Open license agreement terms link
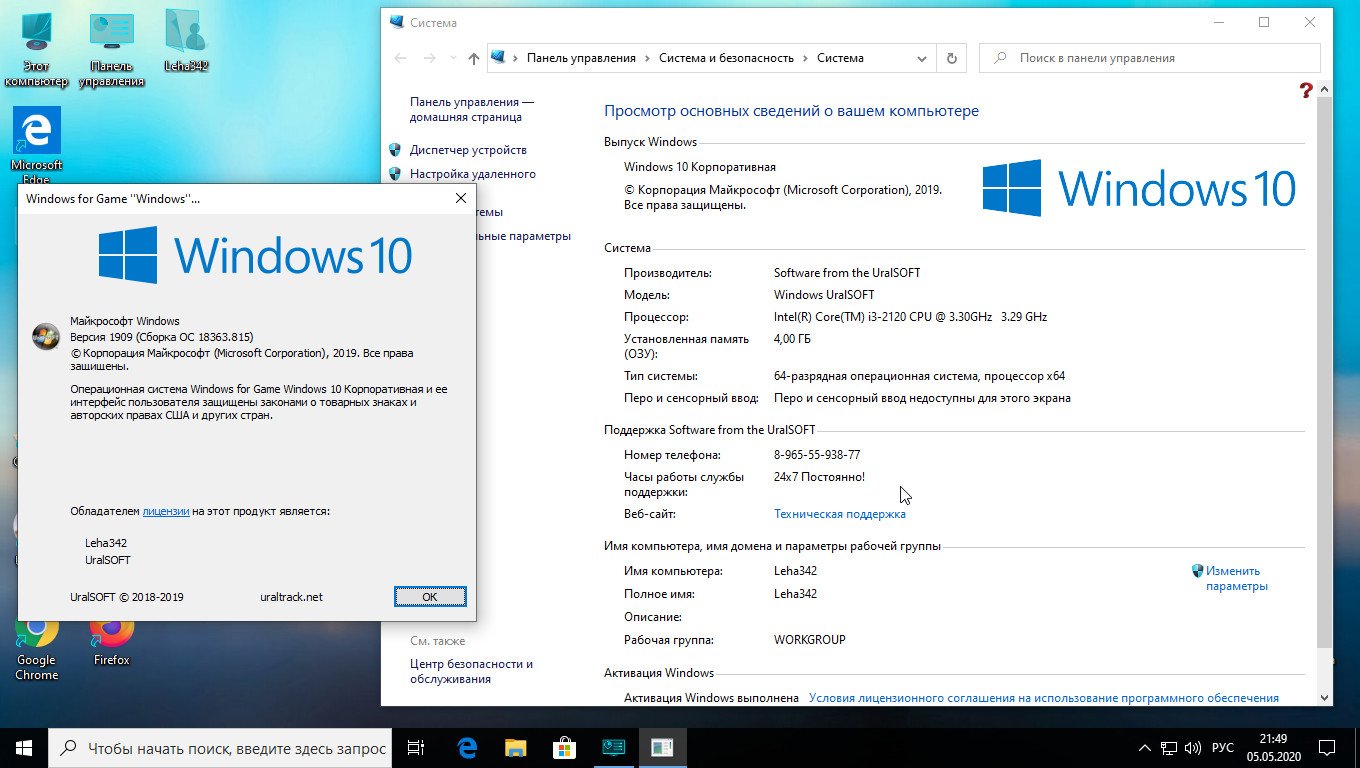1360x768 pixels. (x=1043, y=698)
